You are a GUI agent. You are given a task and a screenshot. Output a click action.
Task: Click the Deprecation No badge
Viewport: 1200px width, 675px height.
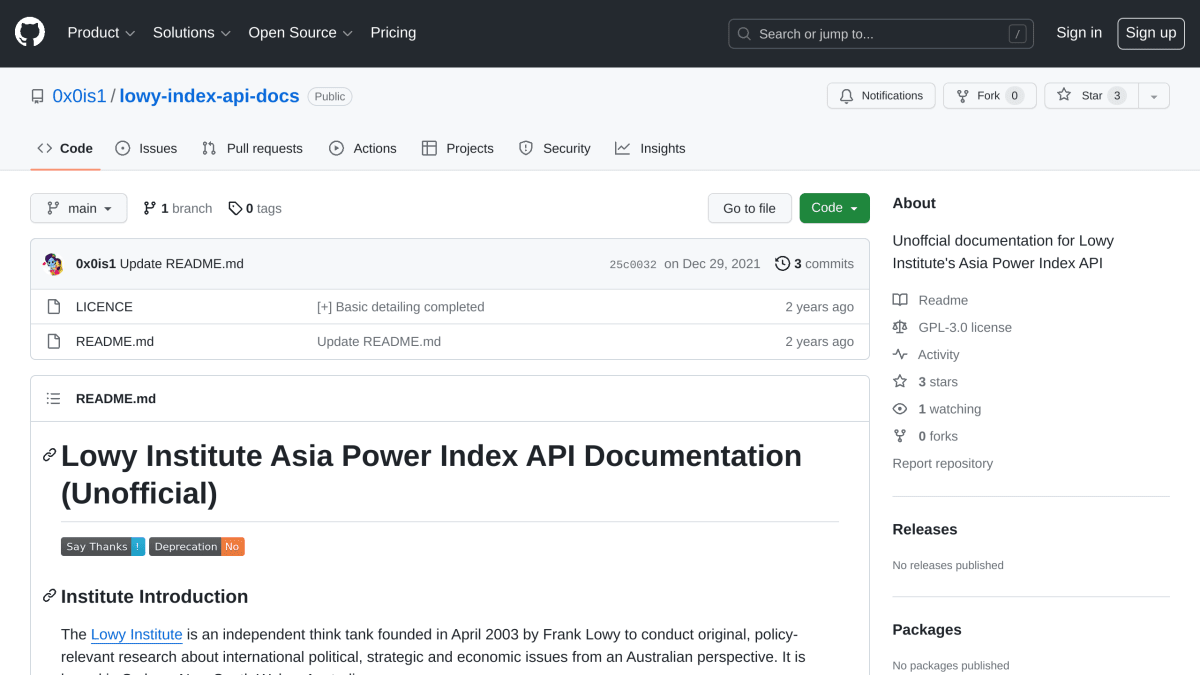(x=197, y=547)
